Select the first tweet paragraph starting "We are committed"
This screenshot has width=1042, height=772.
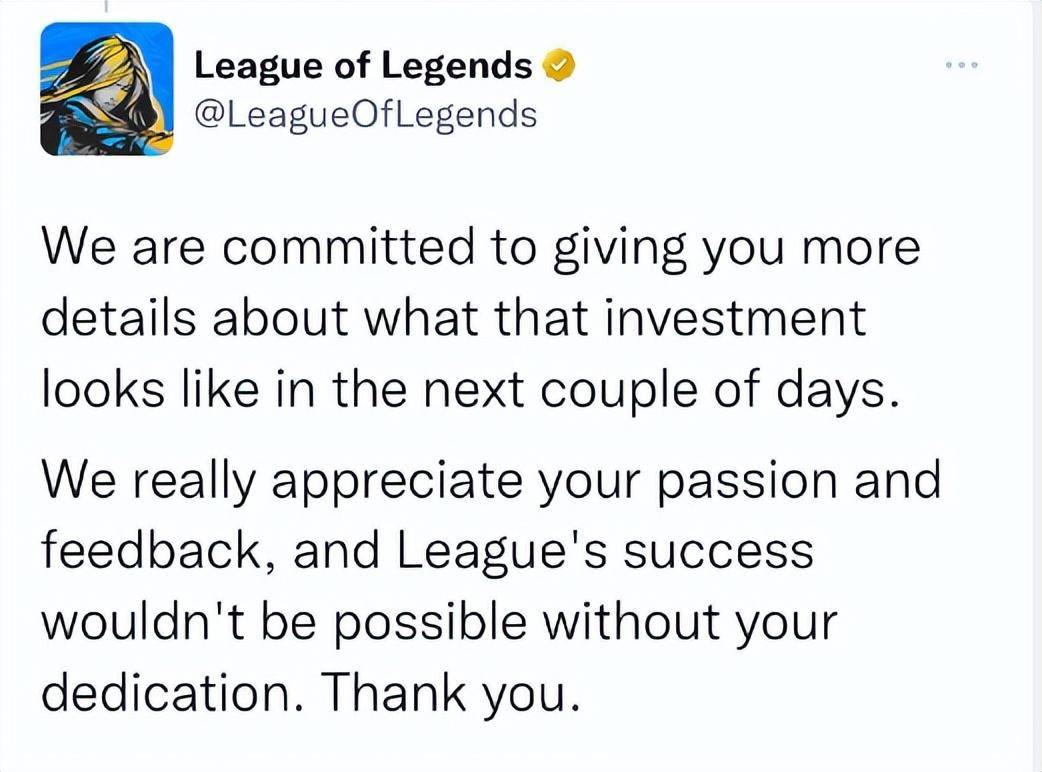coord(481,316)
